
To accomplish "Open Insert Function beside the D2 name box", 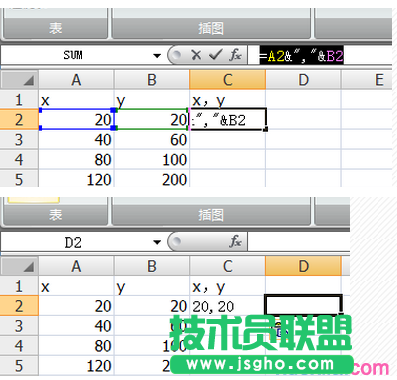I will tap(235, 241).
